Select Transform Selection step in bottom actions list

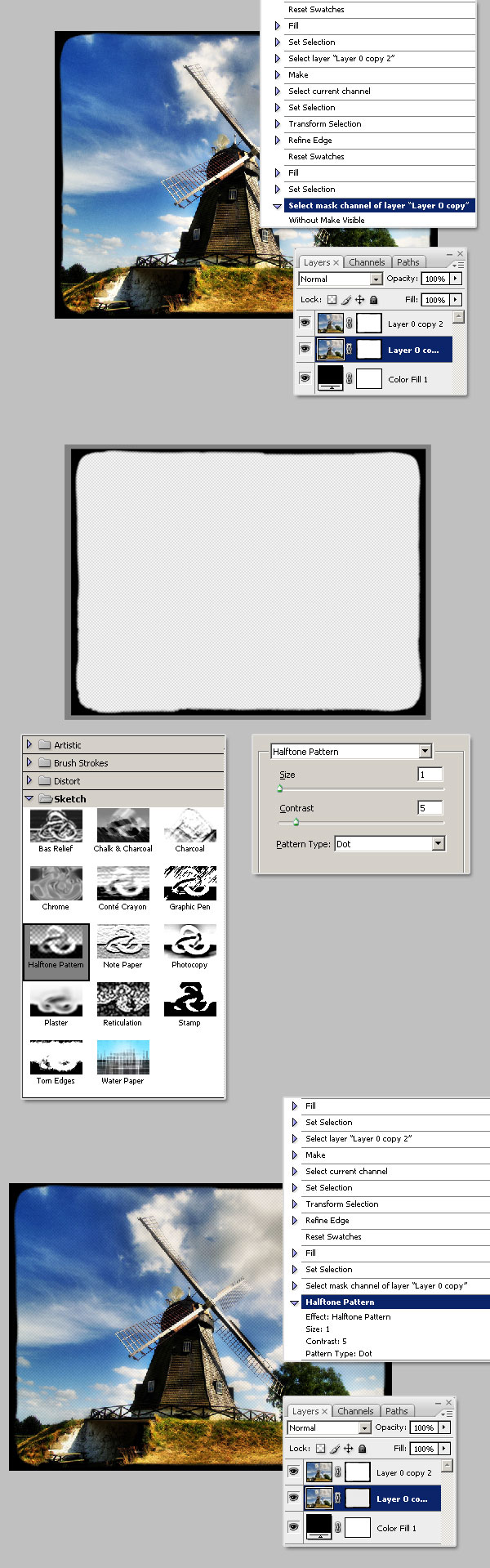[x=341, y=1204]
